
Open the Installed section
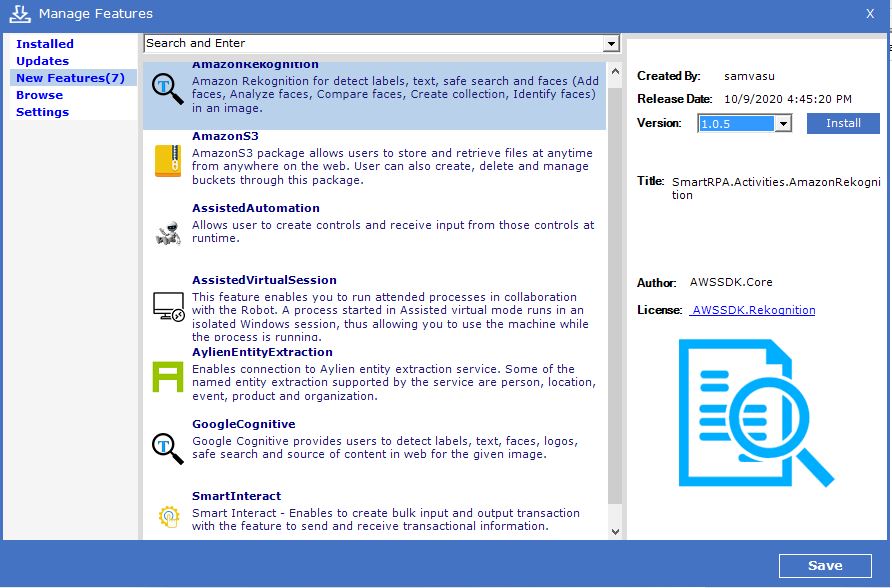pos(45,44)
